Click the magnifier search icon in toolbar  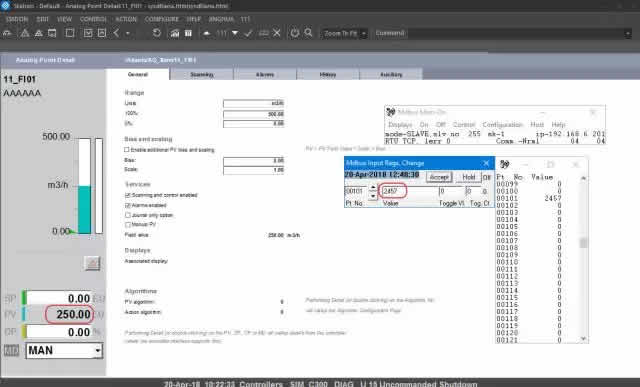(x=309, y=33)
